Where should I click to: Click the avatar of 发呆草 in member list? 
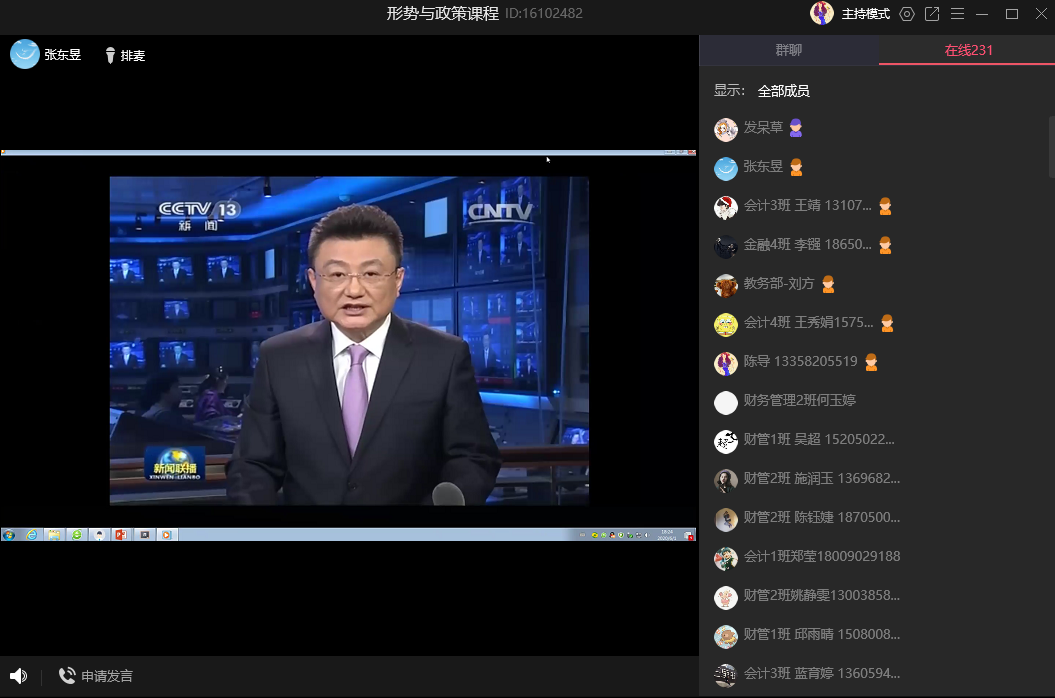coord(726,129)
